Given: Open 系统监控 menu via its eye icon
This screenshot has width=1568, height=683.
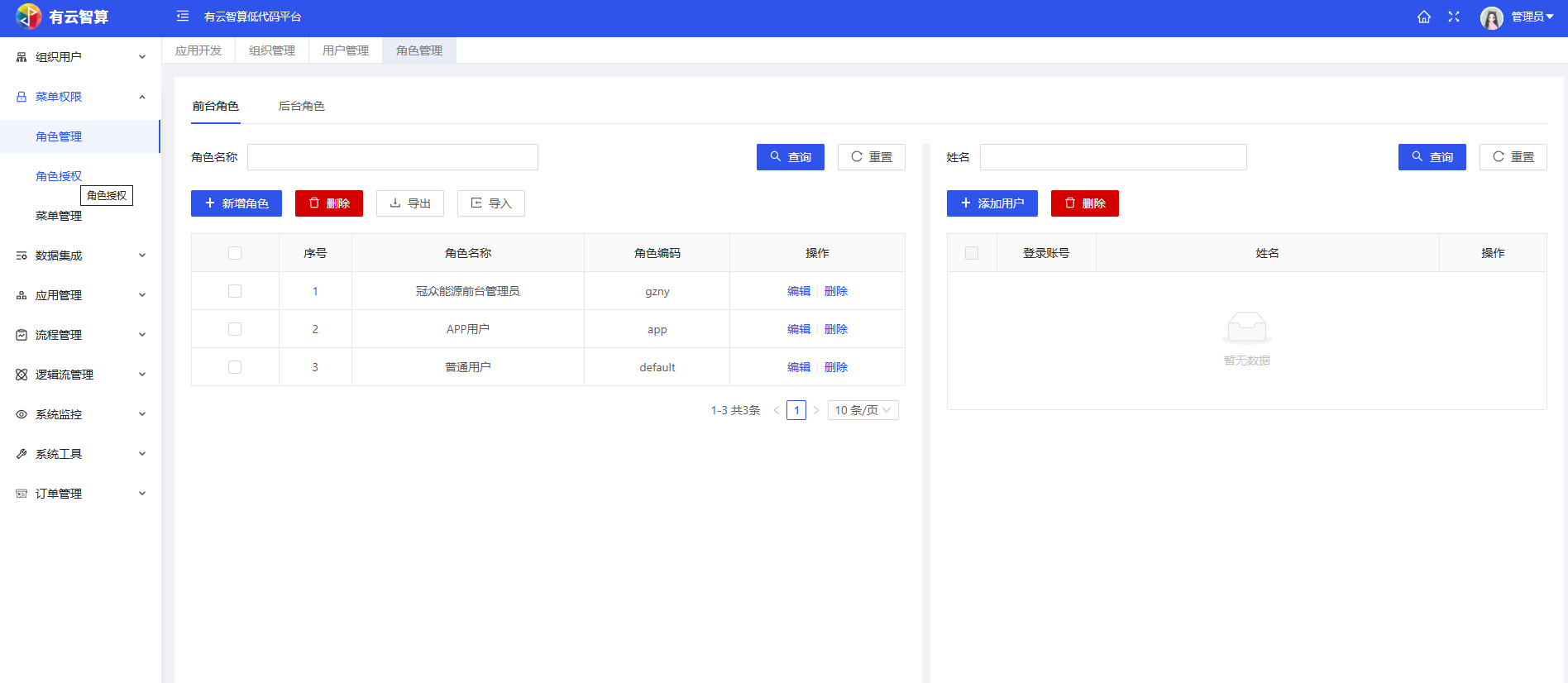Looking at the screenshot, I should pyautogui.click(x=22, y=414).
